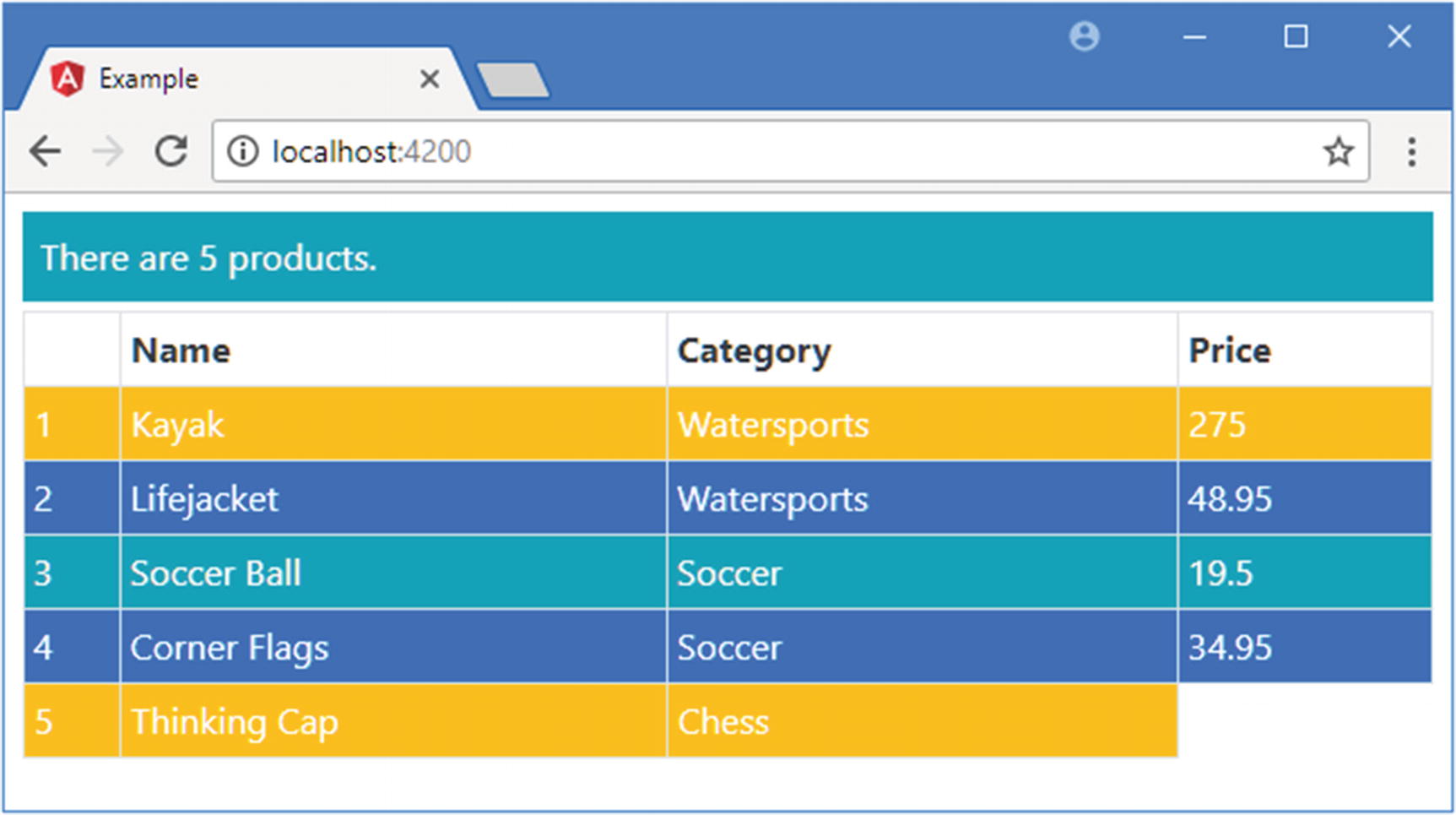The height and width of the screenshot is (815, 1456).
Task: Click the Thinking Cap row name
Action: click(x=234, y=722)
